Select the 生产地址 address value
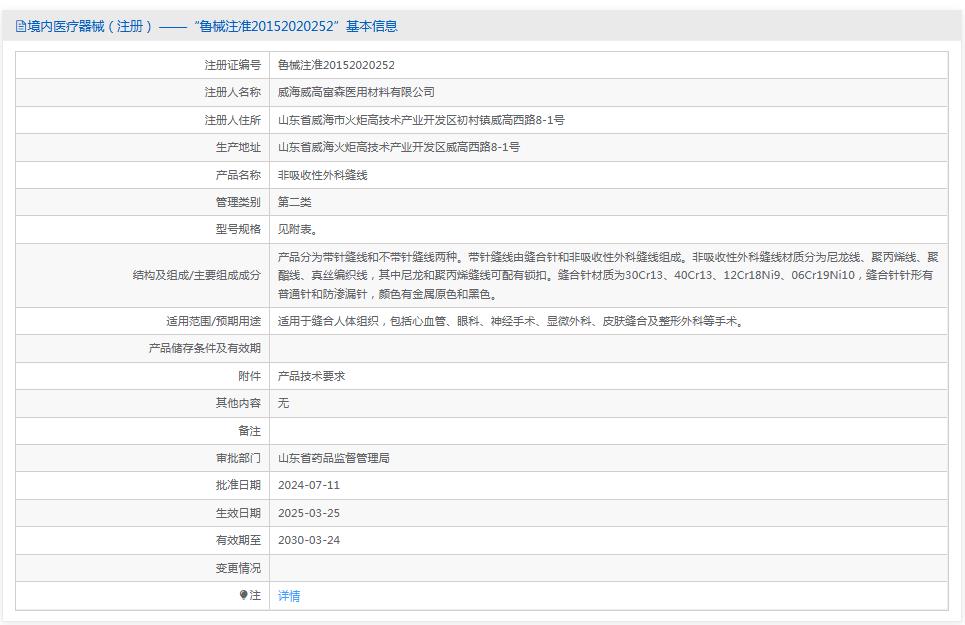Viewport: 965px width, 625px height. point(399,147)
